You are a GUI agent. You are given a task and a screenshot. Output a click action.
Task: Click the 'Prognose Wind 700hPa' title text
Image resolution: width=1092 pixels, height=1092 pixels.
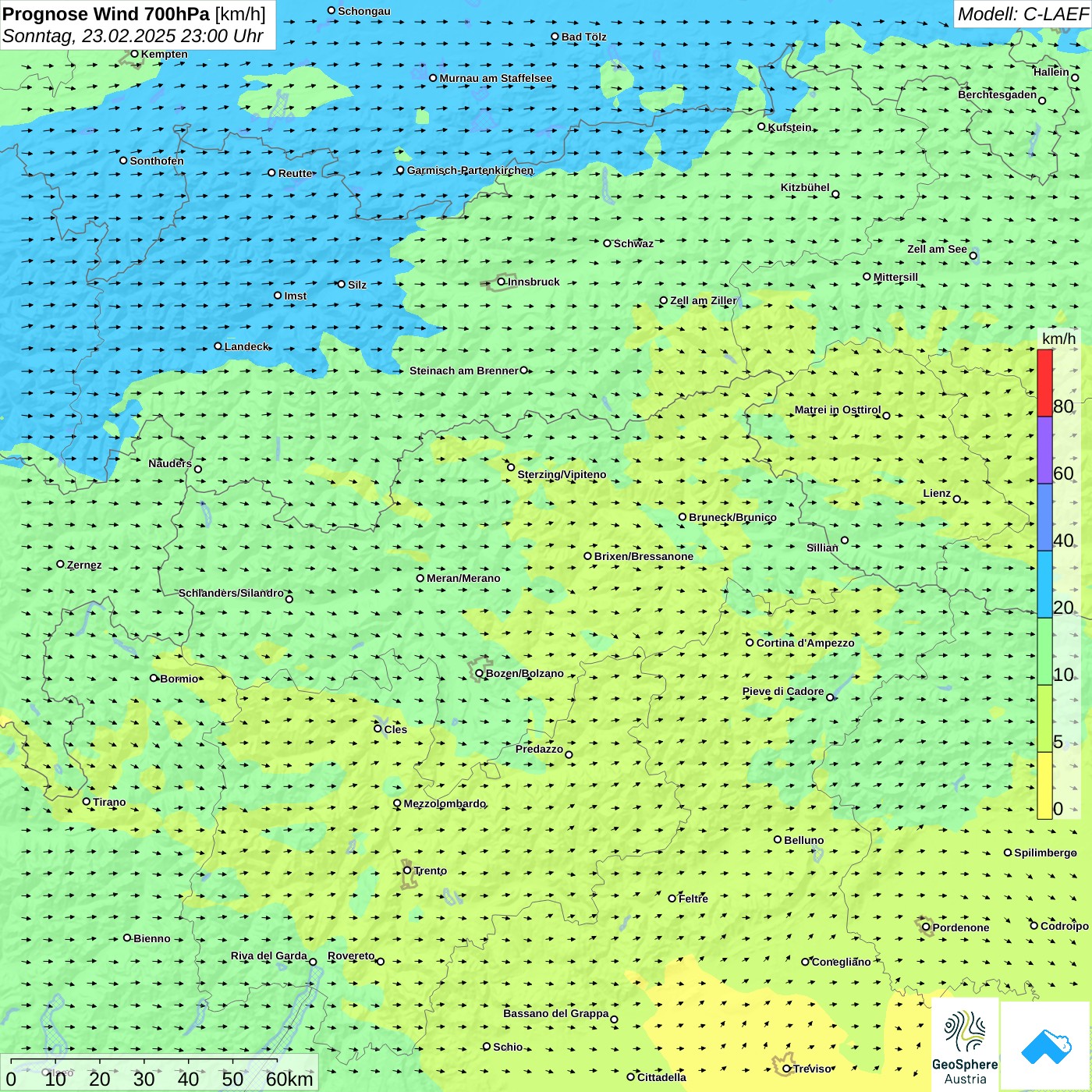click(106, 14)
